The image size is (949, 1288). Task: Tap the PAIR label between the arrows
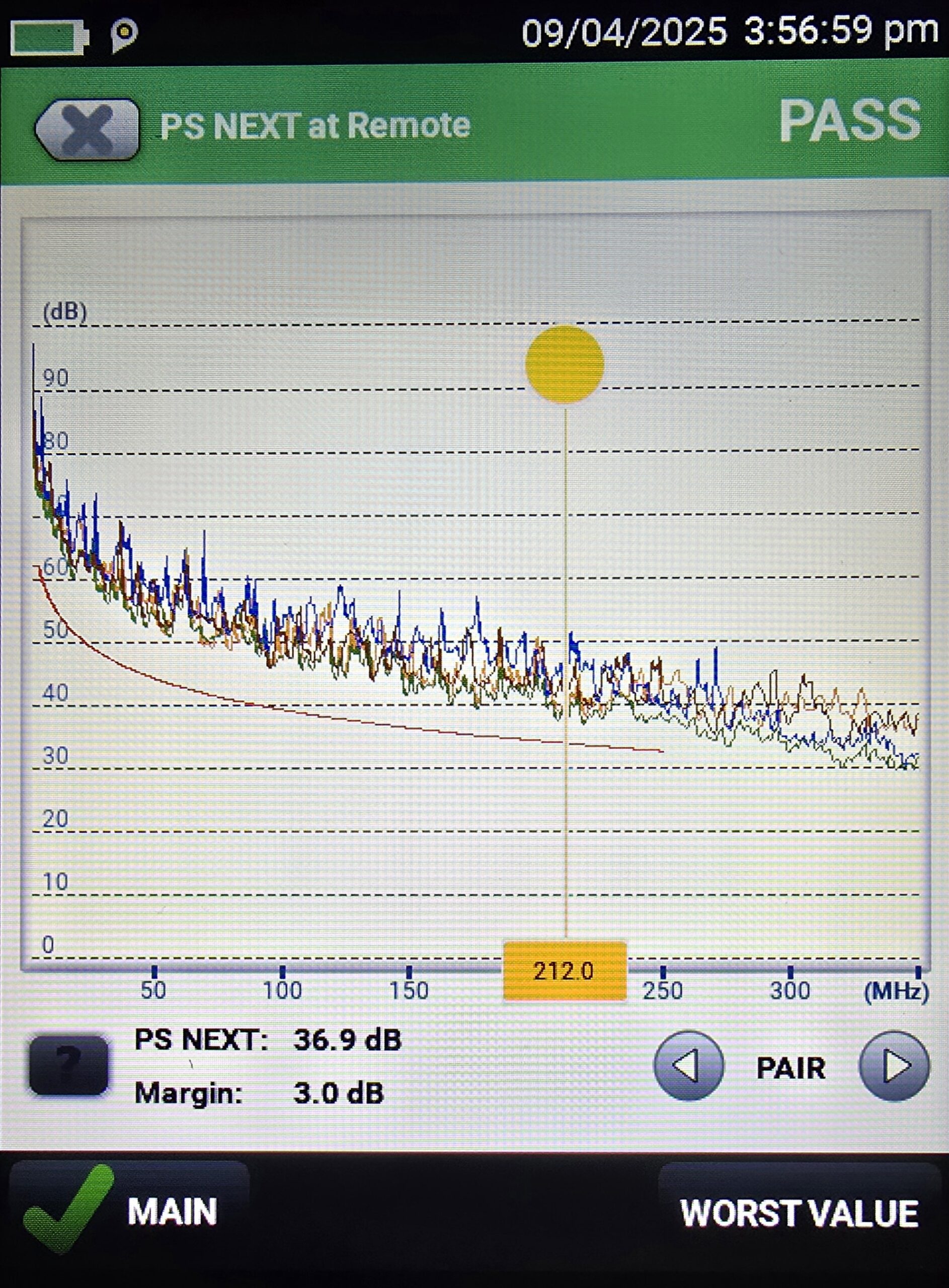pos(790,1068)
